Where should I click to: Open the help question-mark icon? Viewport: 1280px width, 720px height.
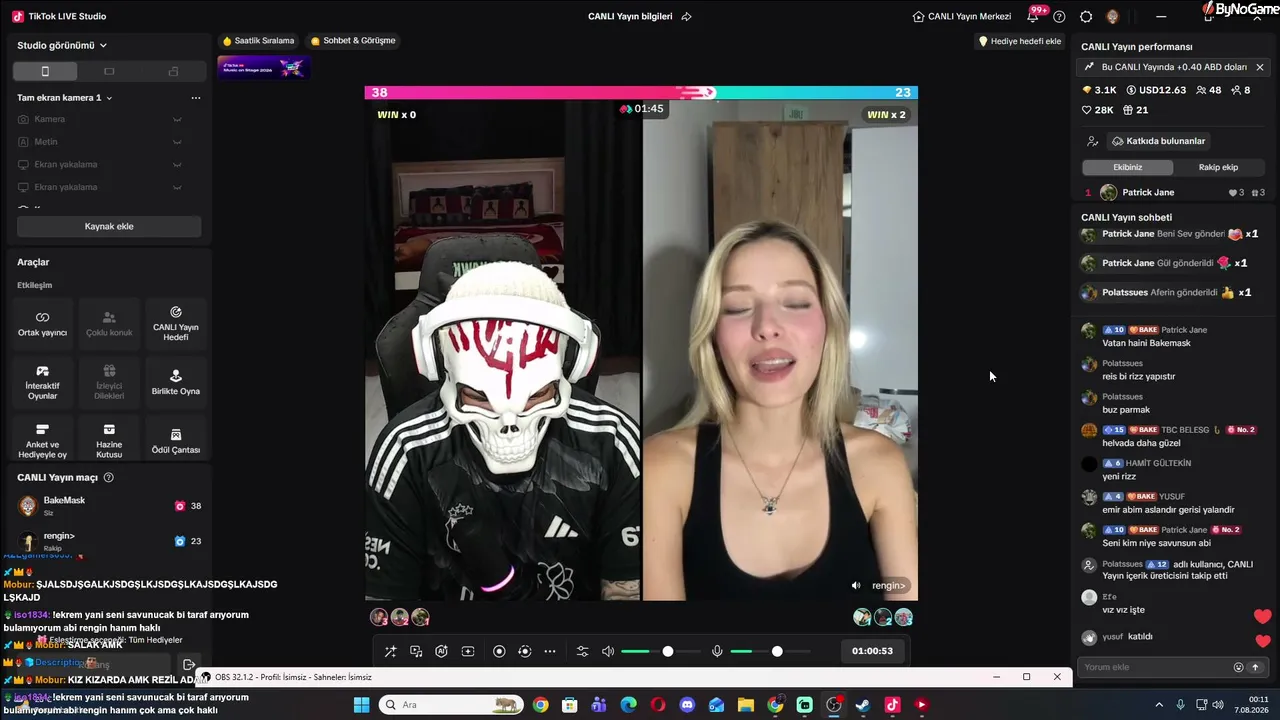(x=1059, y=16)
